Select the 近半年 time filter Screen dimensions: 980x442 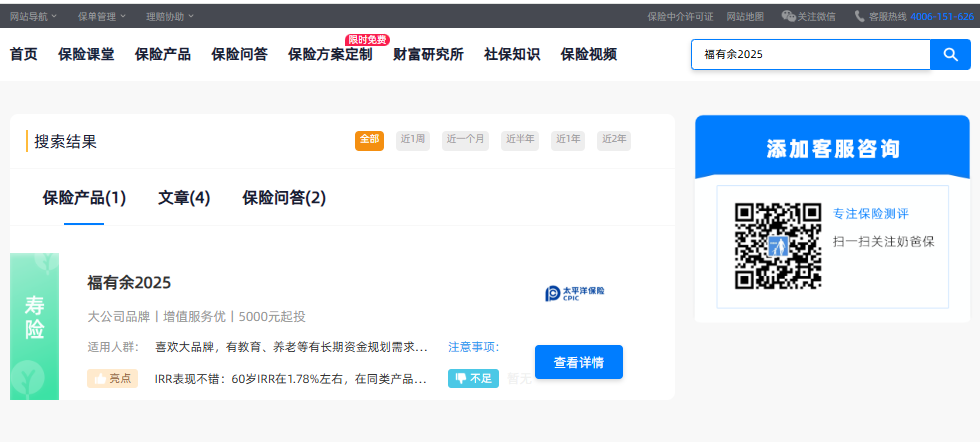pos(519,140)
